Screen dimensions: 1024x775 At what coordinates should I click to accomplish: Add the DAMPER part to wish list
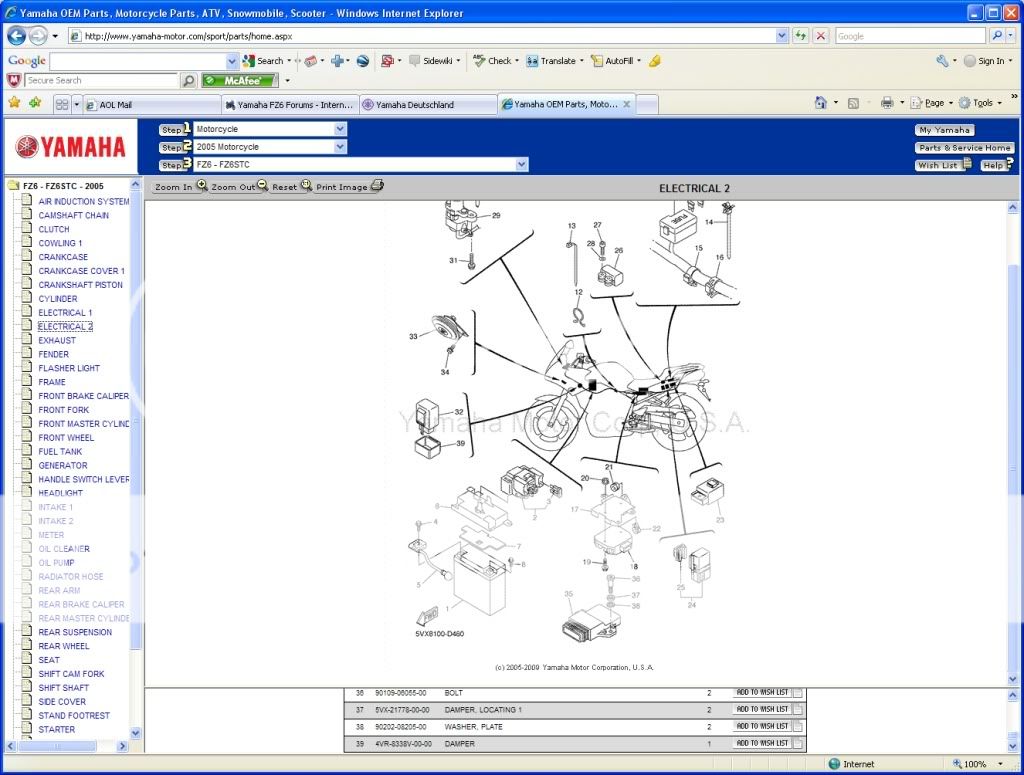point(763,743)
